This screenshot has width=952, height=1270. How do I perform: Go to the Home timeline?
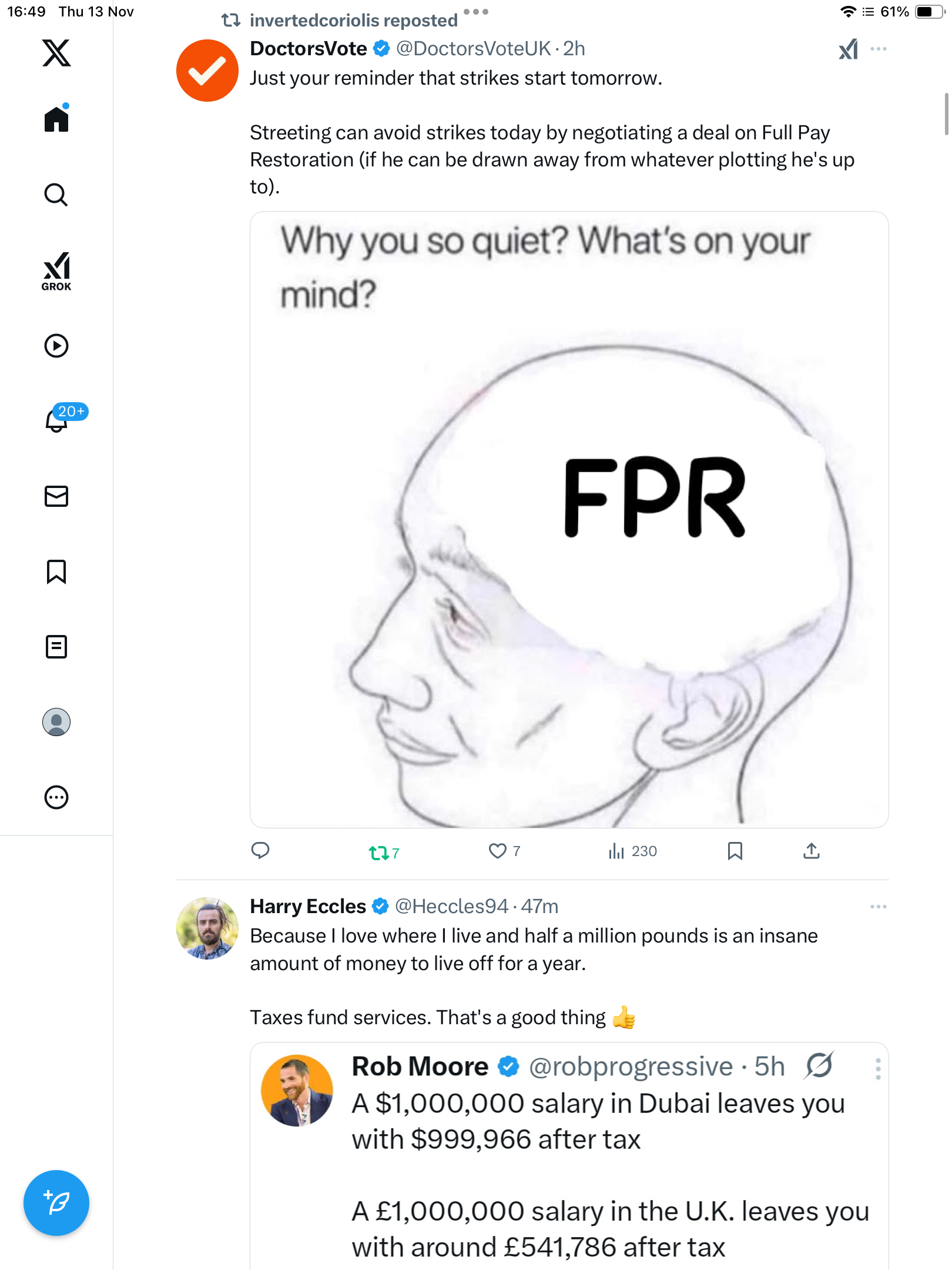[x=56, y=119]
